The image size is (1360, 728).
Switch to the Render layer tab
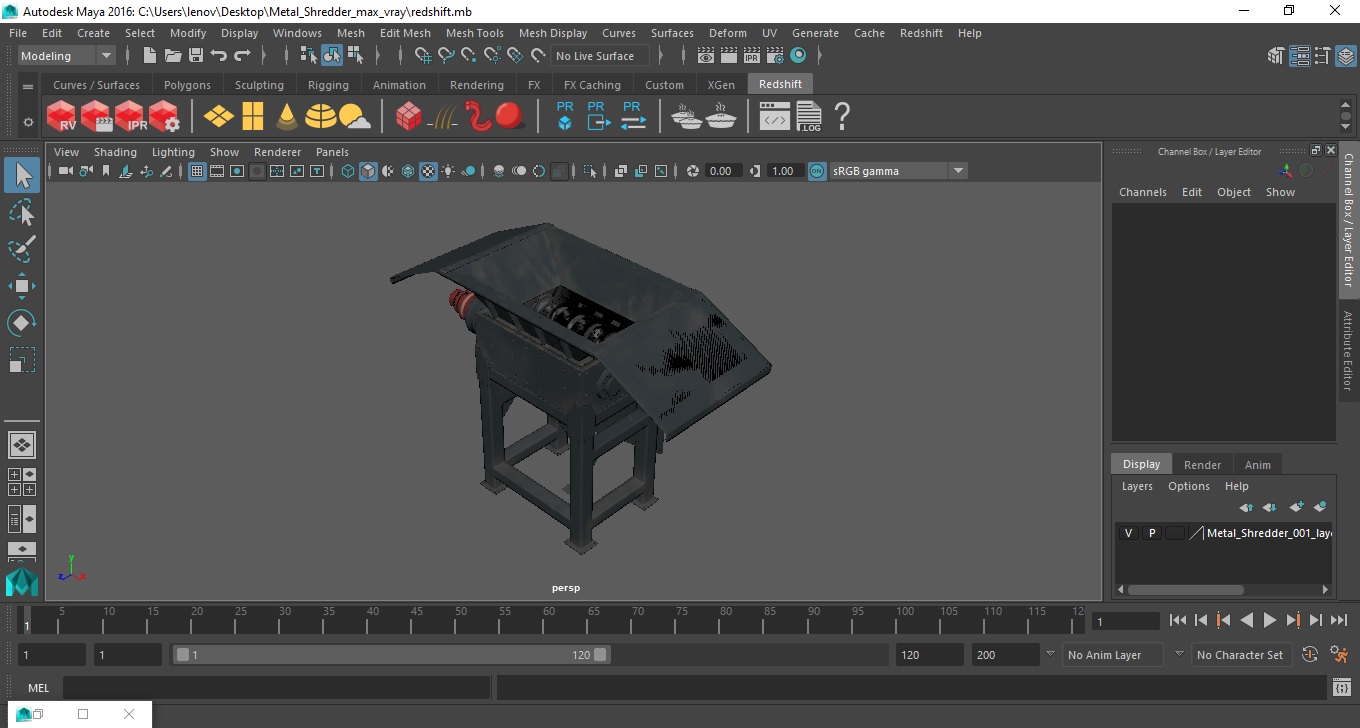[1202, 465]
